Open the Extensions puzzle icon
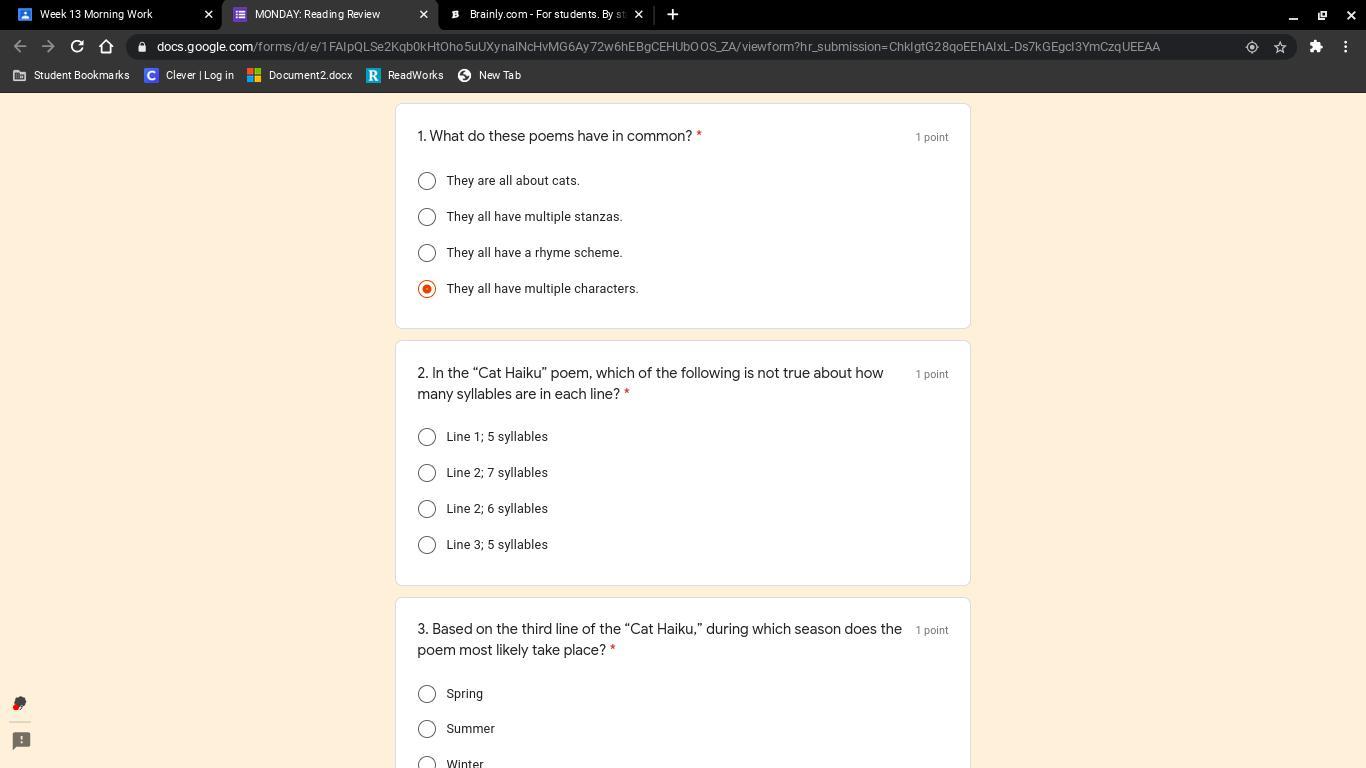This screenshot has height=768, width=1366. click(x=1316, y=46)
